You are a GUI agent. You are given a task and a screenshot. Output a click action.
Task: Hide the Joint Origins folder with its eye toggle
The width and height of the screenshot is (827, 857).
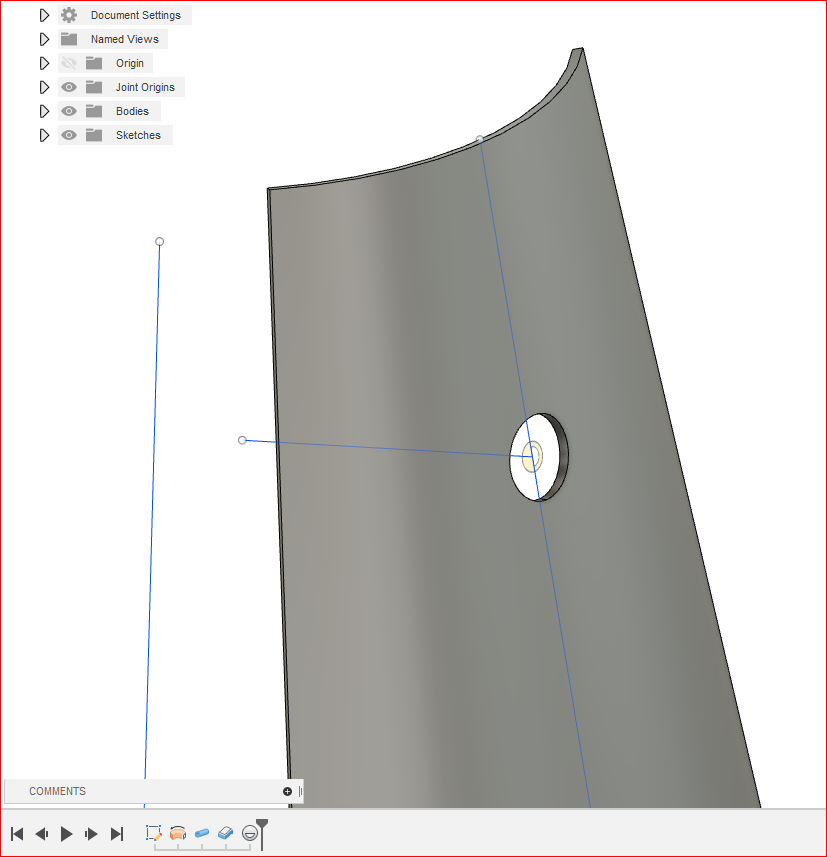pos(68,87)
